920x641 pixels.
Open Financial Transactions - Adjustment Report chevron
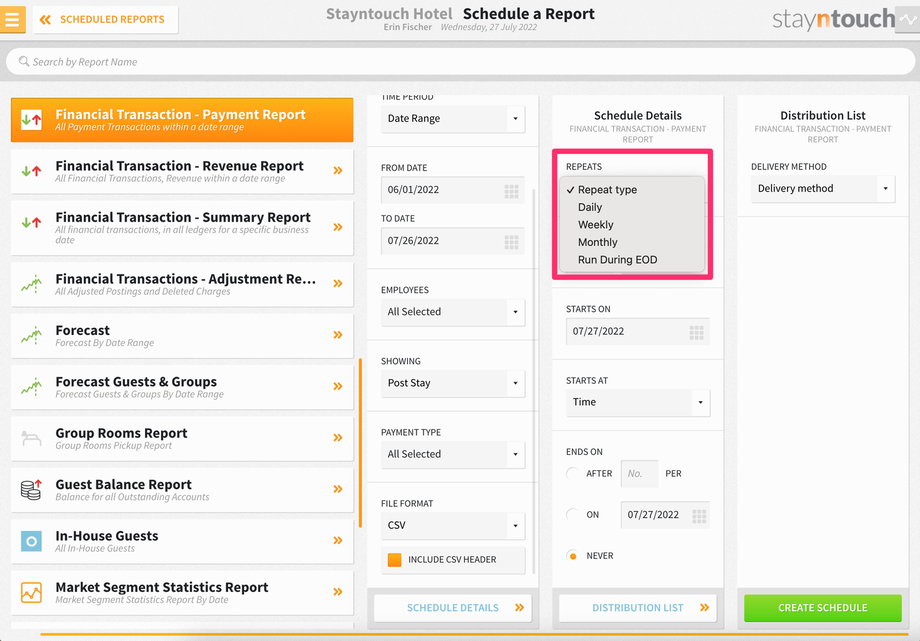click(338, 284)
